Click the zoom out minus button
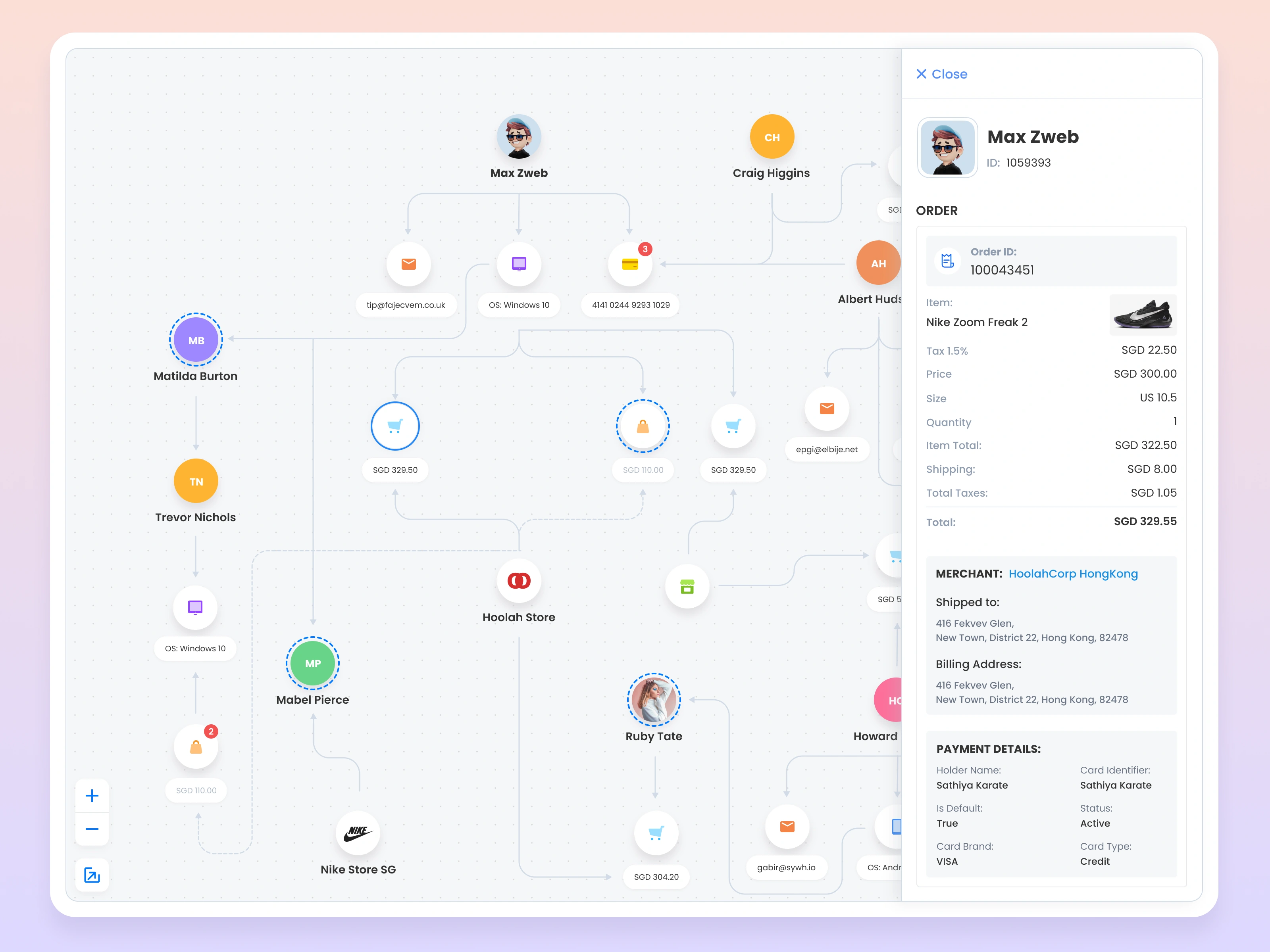The width and height of the screenshot is (1270, 952). tap(92, 829)
